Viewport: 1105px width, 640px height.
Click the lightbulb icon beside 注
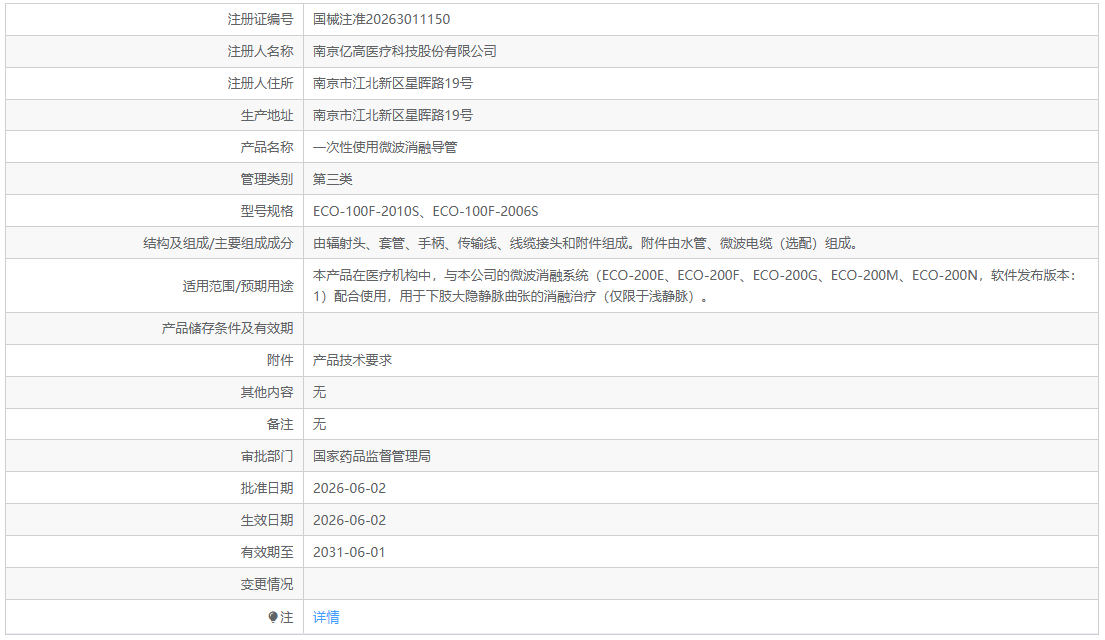(273, 617)
